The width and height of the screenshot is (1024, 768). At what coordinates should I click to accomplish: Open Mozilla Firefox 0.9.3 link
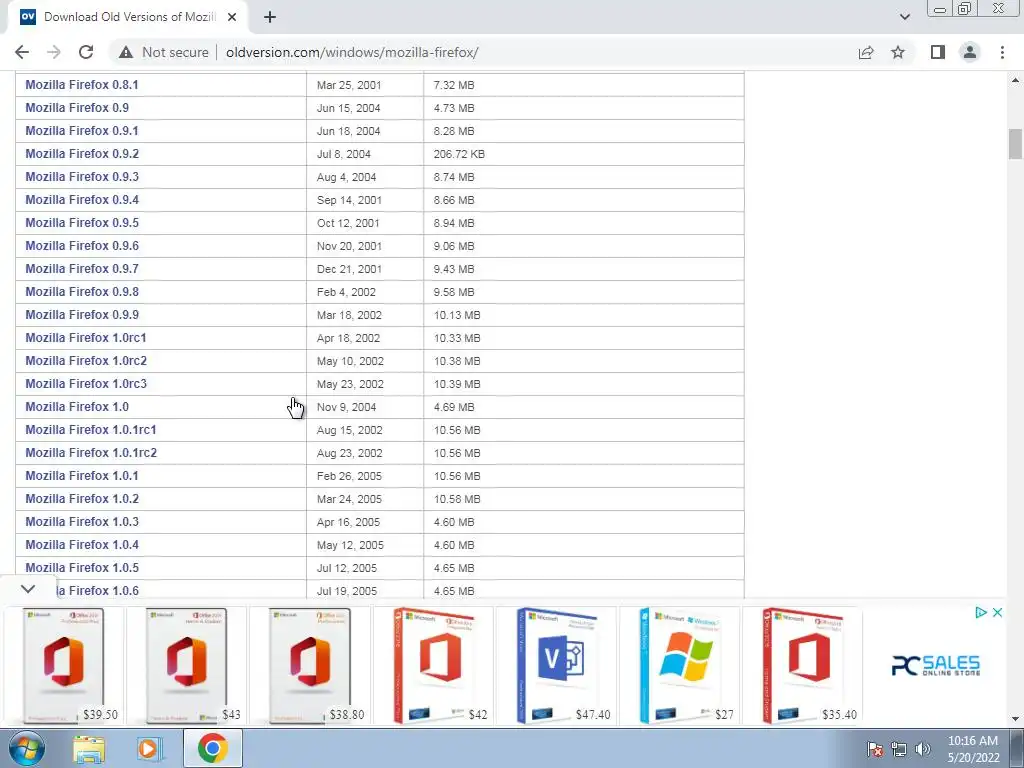[82, 176]
